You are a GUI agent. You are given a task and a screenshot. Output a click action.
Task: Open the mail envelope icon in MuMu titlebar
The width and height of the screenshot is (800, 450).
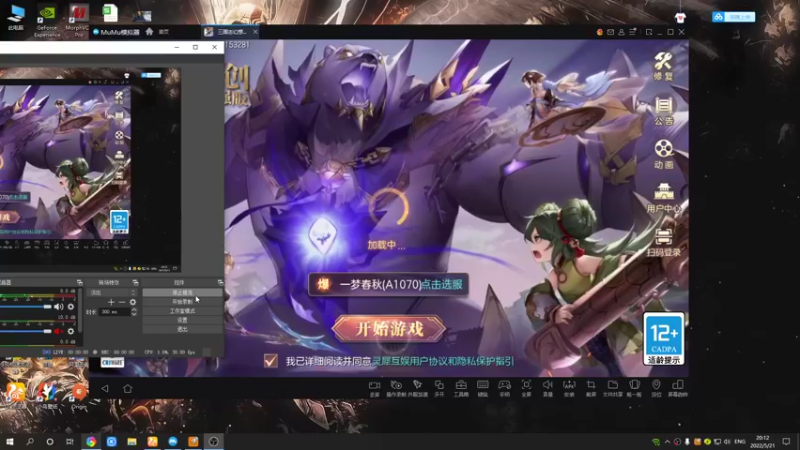610,32
